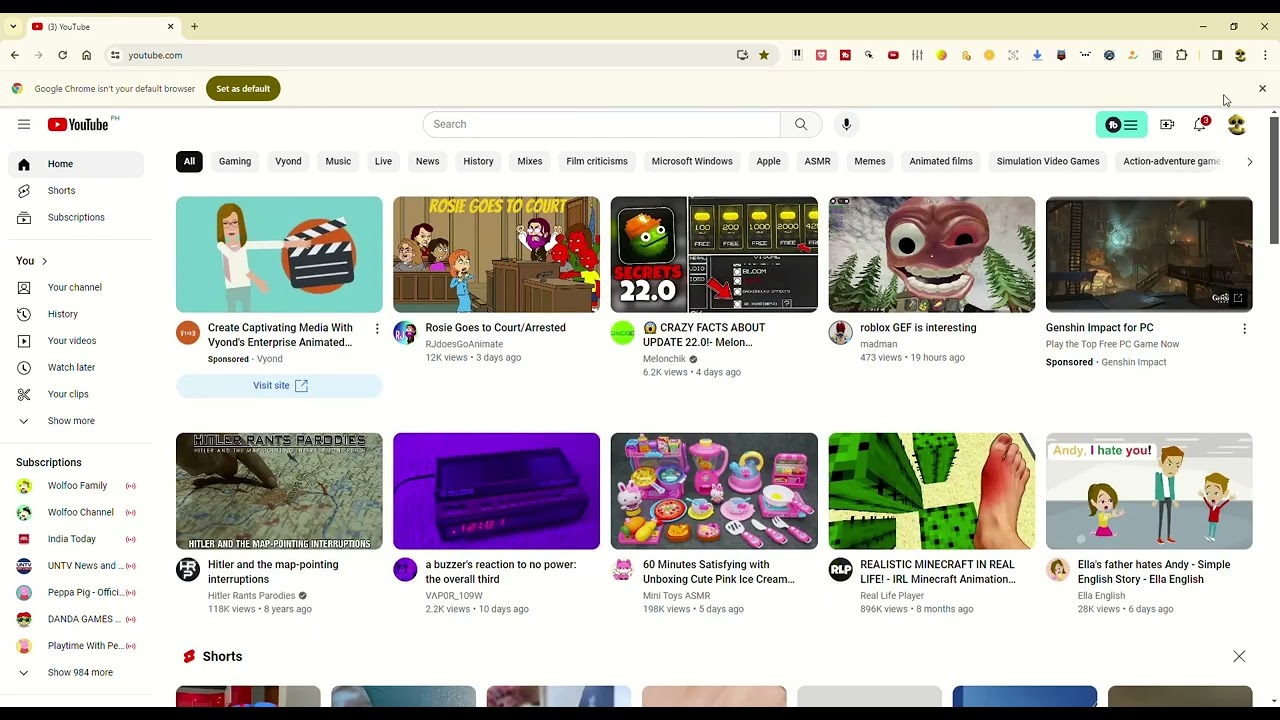
Task: Select the Live filter chip
Action: (383, 161)
